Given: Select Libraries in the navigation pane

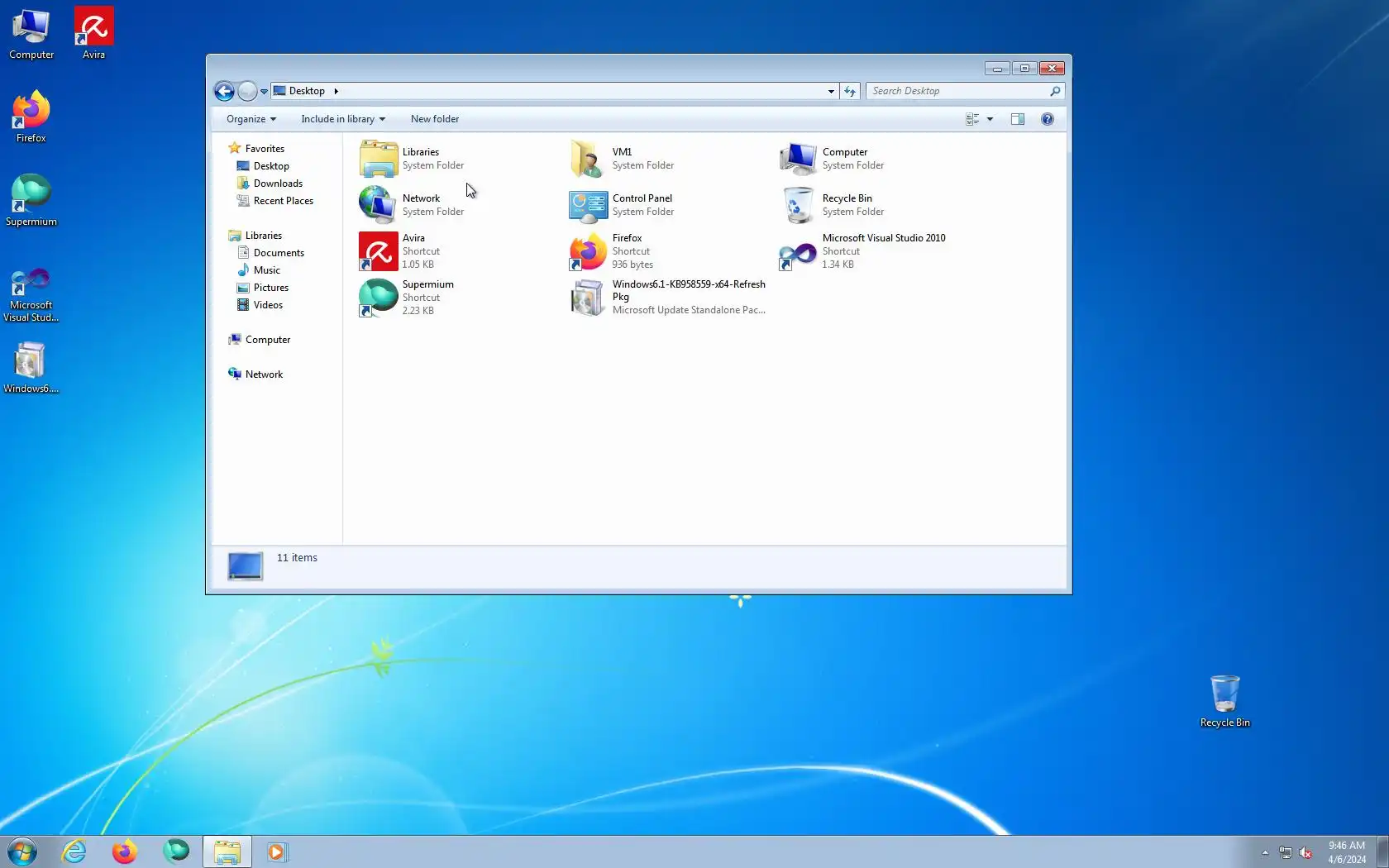Looking at the screenshot, I should [x=264, y=236].
